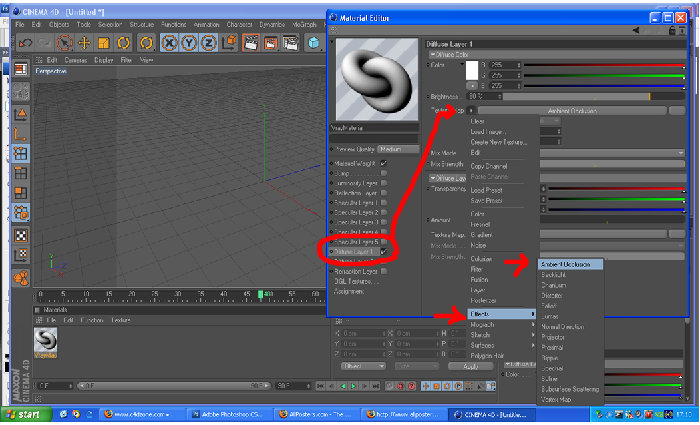
Task: Lock the Z axis
Action: 208,43
